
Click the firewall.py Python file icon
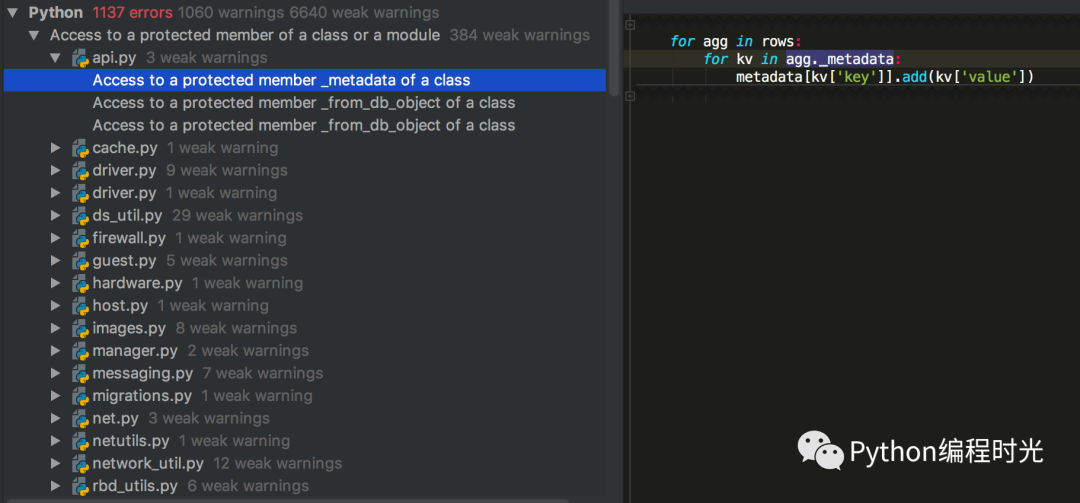coord(81,238)
